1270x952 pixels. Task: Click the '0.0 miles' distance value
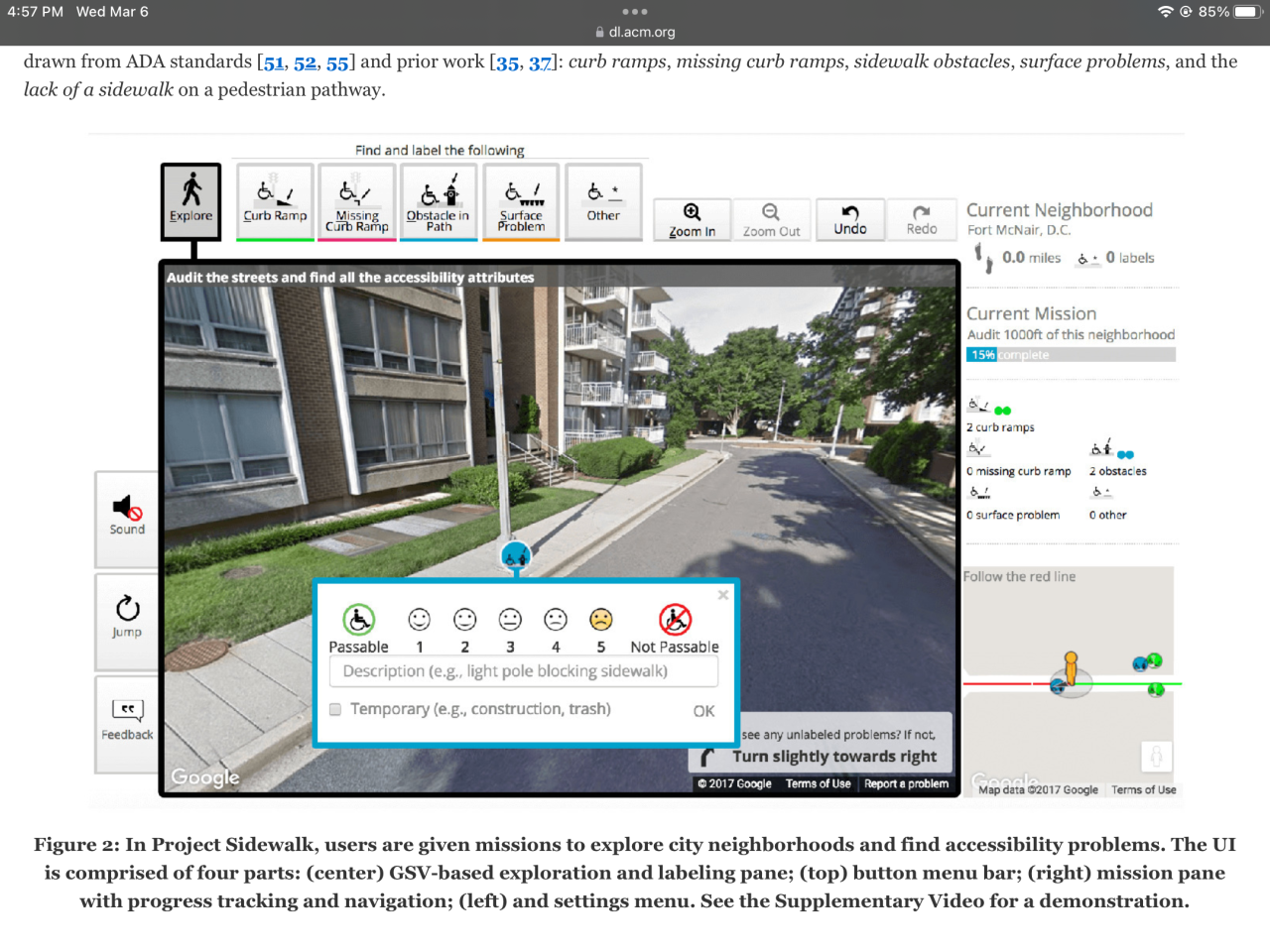click(1031, 258)
